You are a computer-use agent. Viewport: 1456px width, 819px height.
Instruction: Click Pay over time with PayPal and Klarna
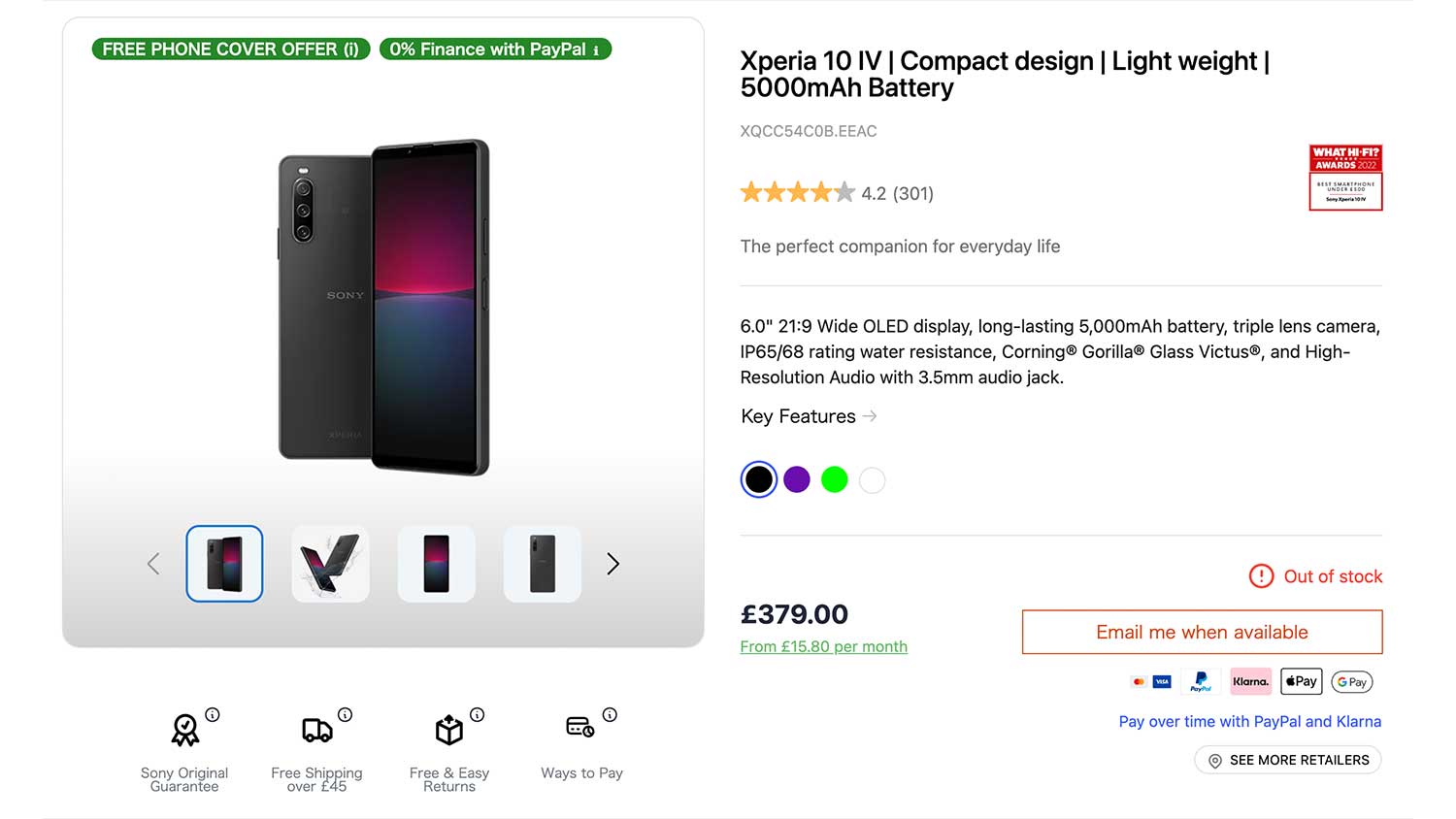pos(1249,721)
